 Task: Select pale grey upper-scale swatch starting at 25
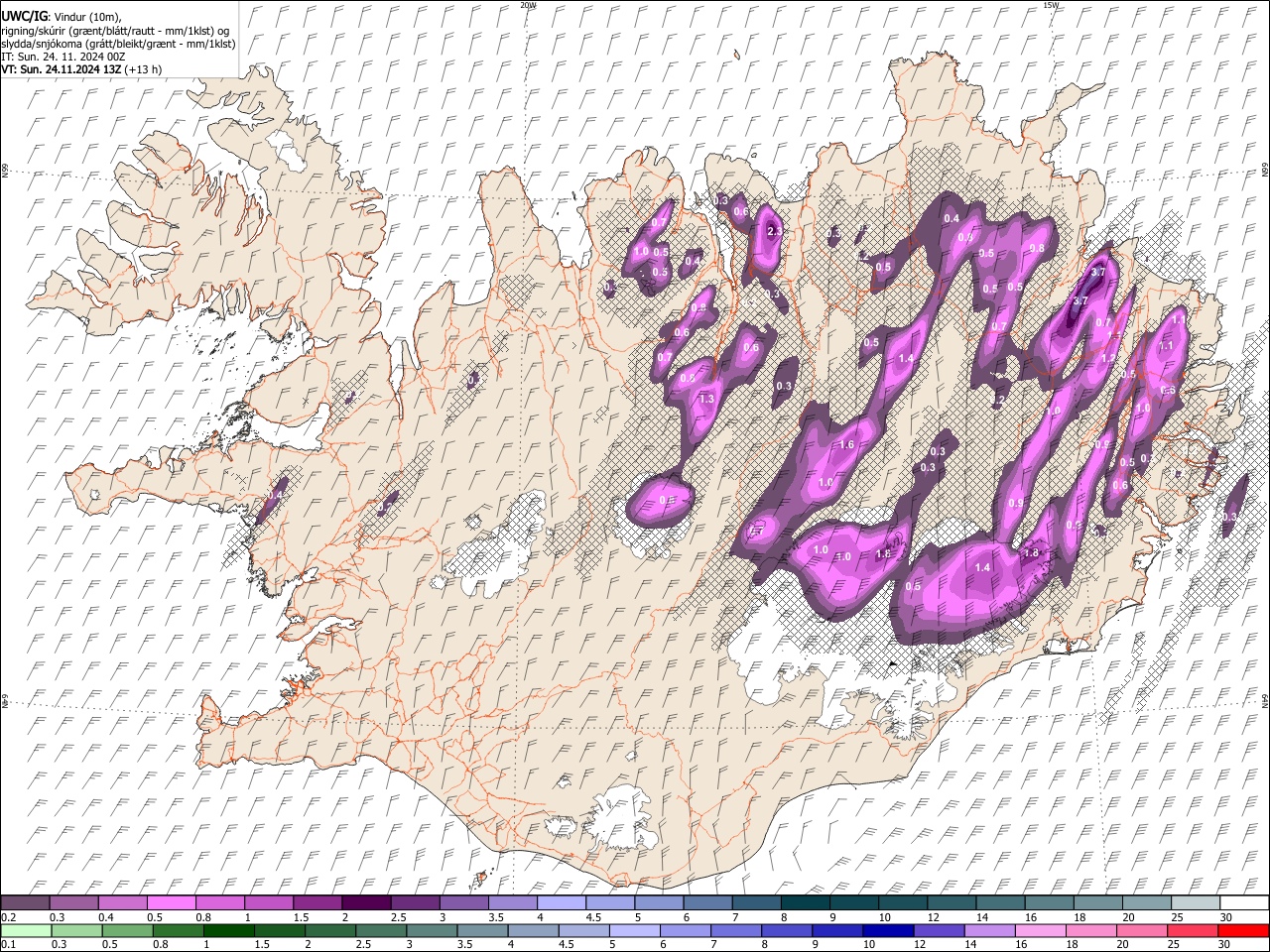tap(1195, 902)
